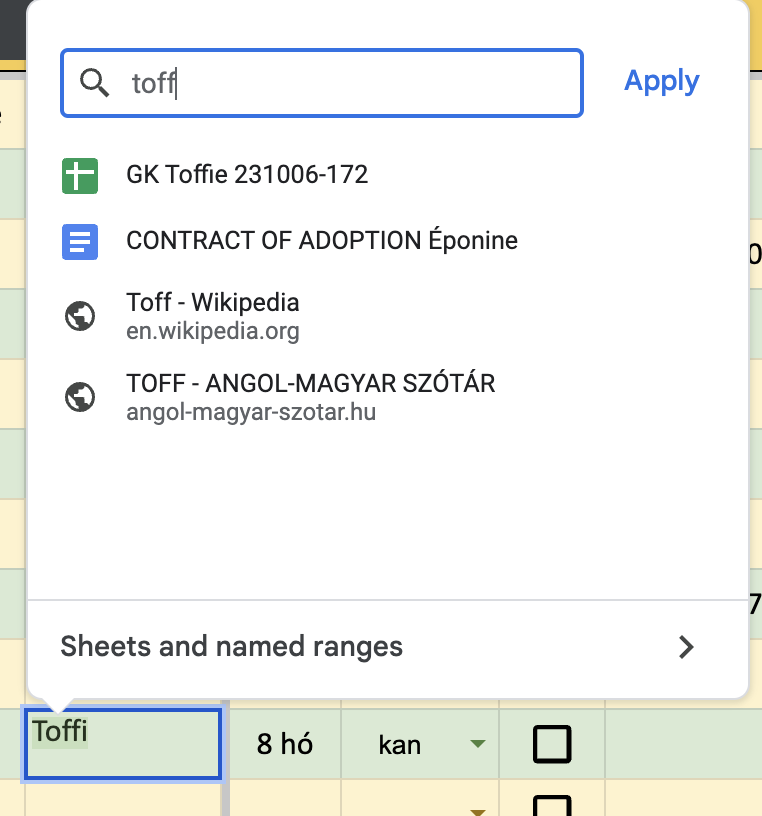Click the globe icon next to Toff - Wikipedia
This screenshot has width=762, height=816.
80,316
